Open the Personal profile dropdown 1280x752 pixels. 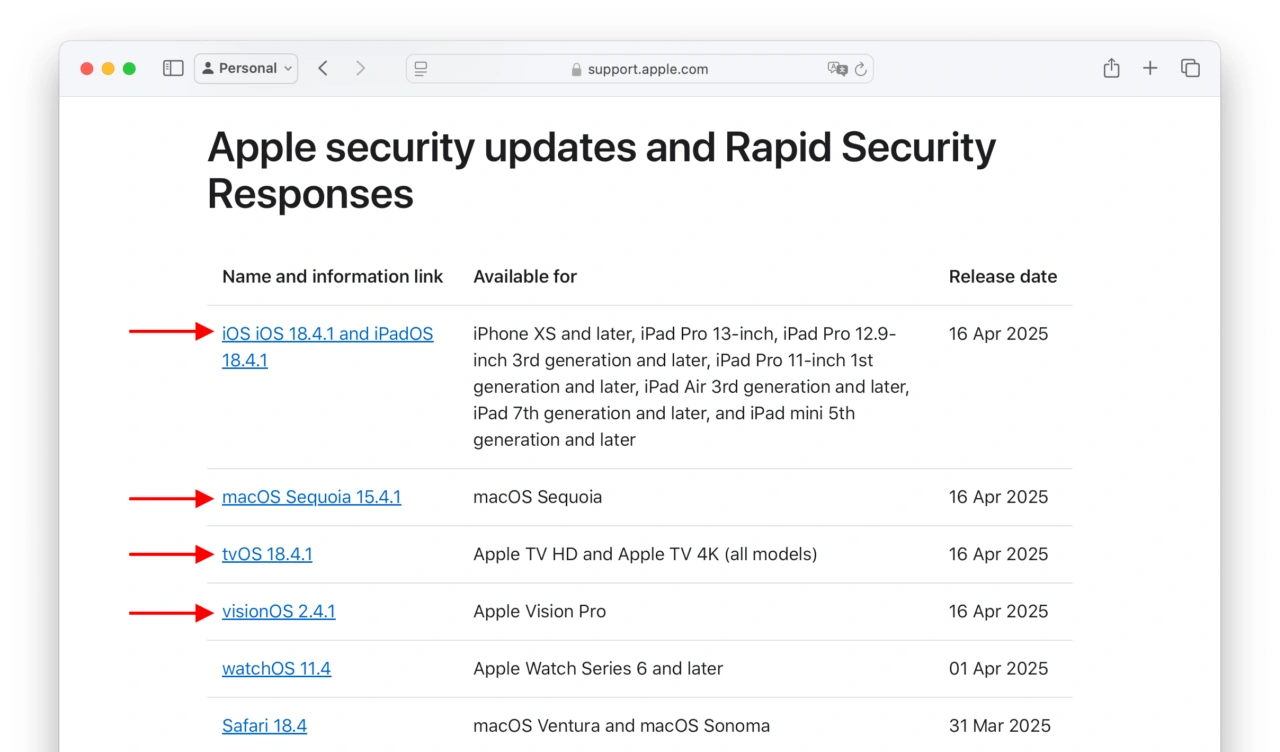click(246, 68)
